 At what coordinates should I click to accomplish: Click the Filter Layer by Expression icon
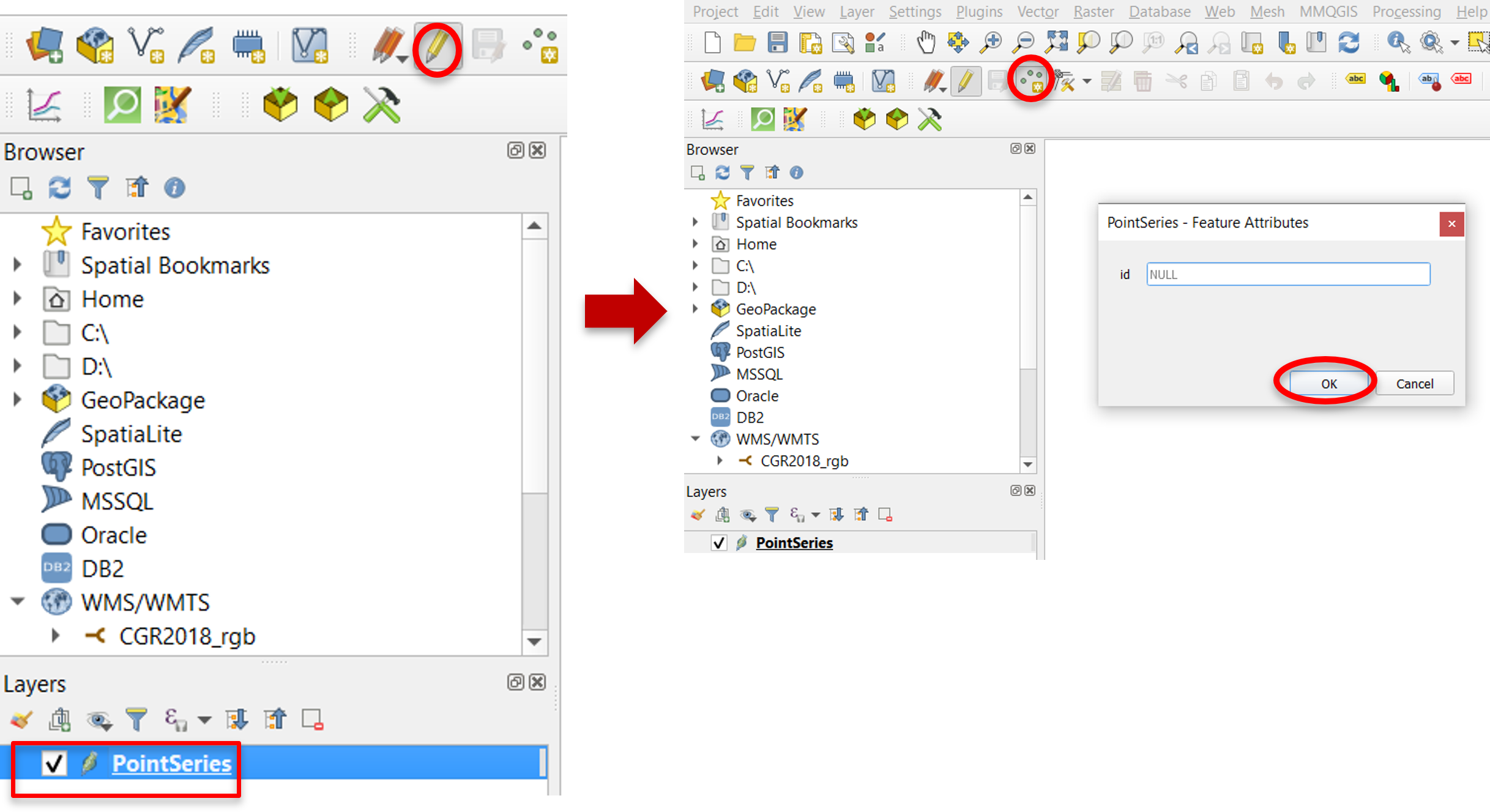[170, 720]
